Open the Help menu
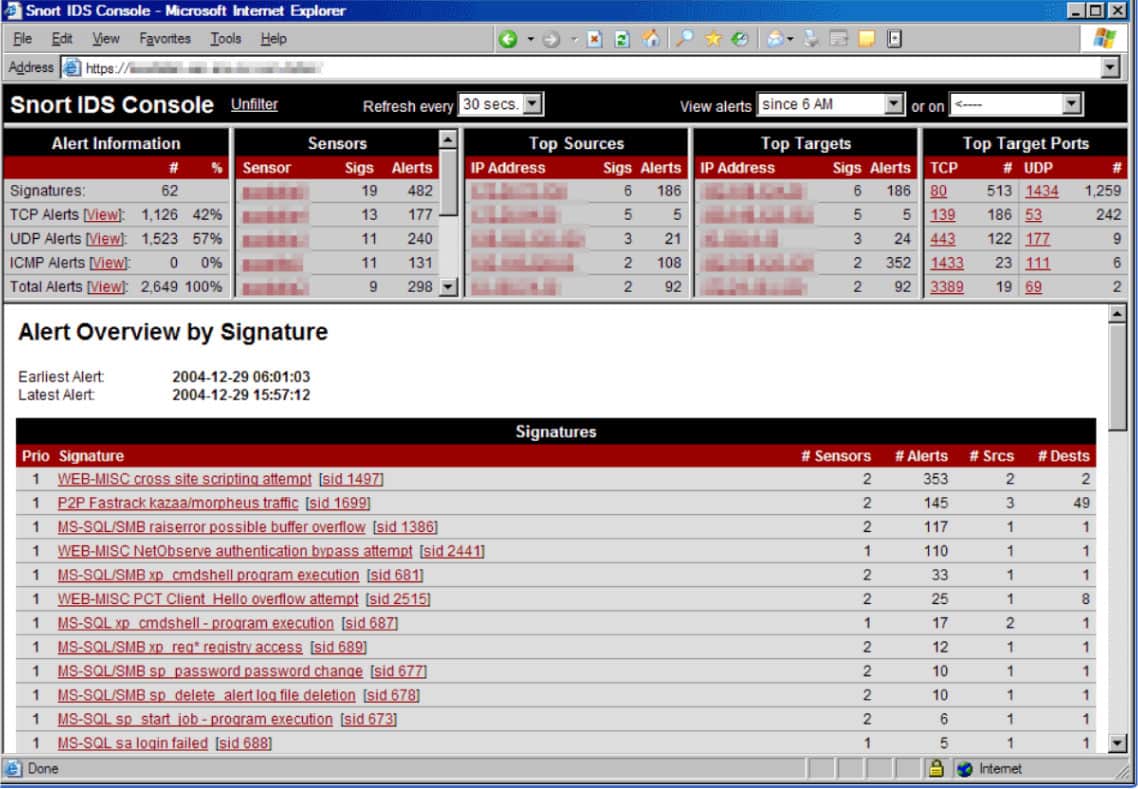The height and width of the screenshot is (789, 1138). (274, 38)
